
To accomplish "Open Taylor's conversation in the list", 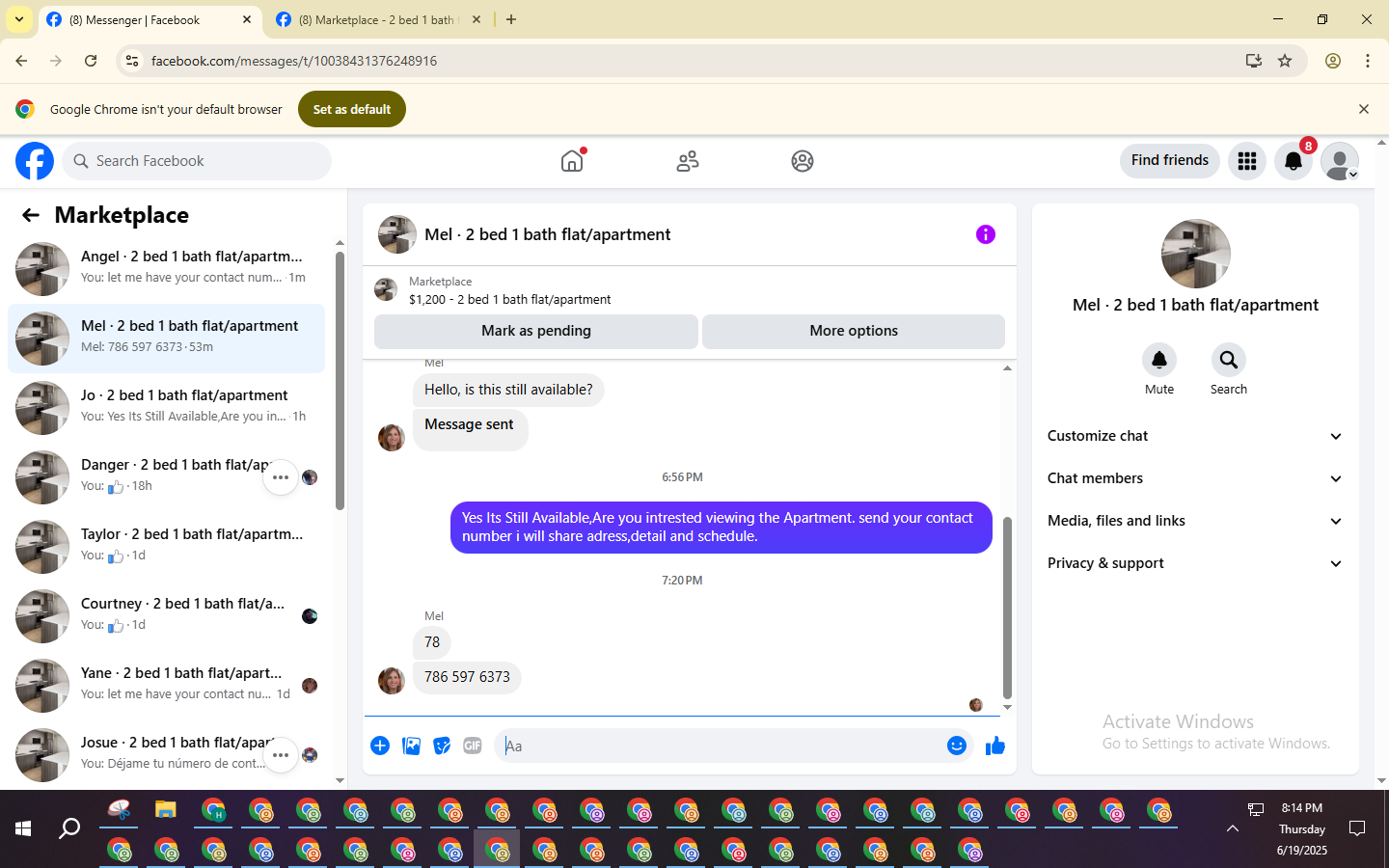I will pyautogui.click(x=166, y=546).
